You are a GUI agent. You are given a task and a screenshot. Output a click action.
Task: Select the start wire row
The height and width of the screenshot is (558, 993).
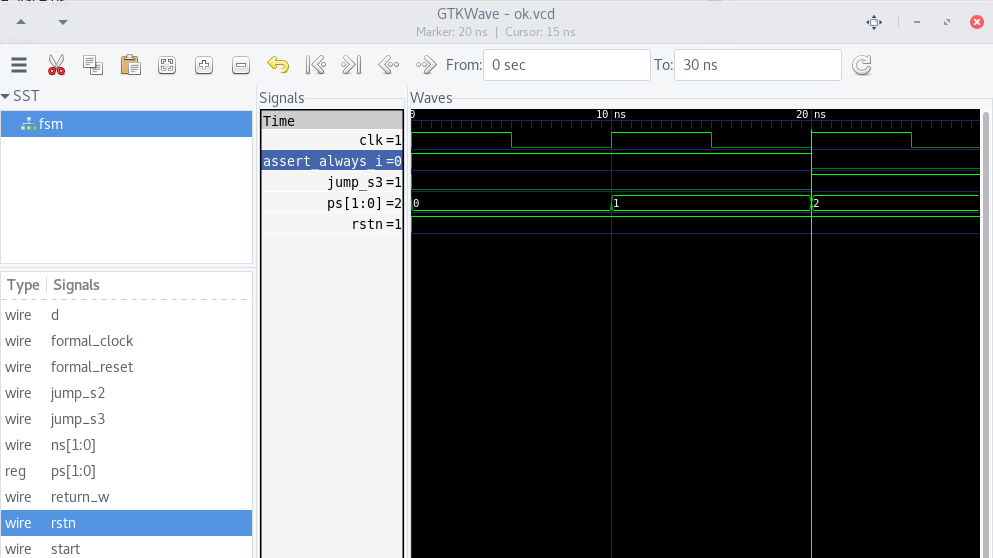[x=127, y=548]
